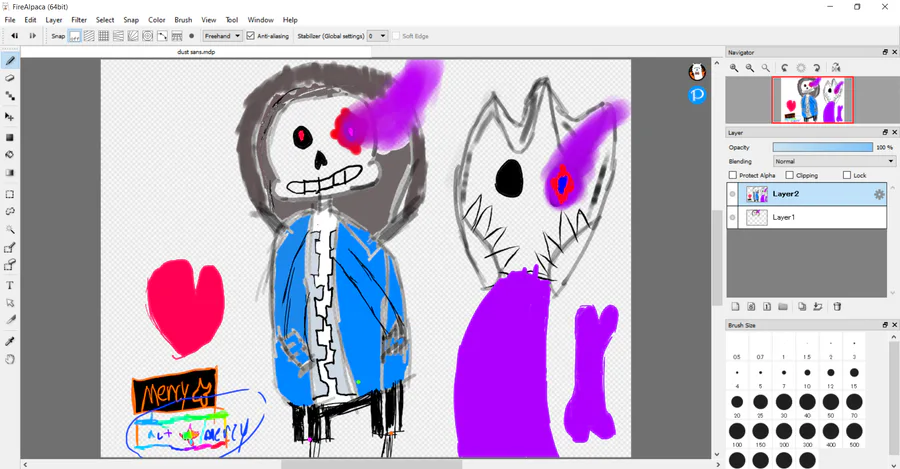Open the Brush menu
900x469 pixels.
[x=183, y=20]
